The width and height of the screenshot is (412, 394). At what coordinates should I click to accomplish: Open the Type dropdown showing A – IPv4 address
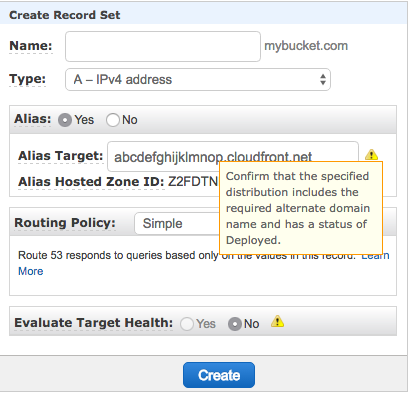(198, 80)
